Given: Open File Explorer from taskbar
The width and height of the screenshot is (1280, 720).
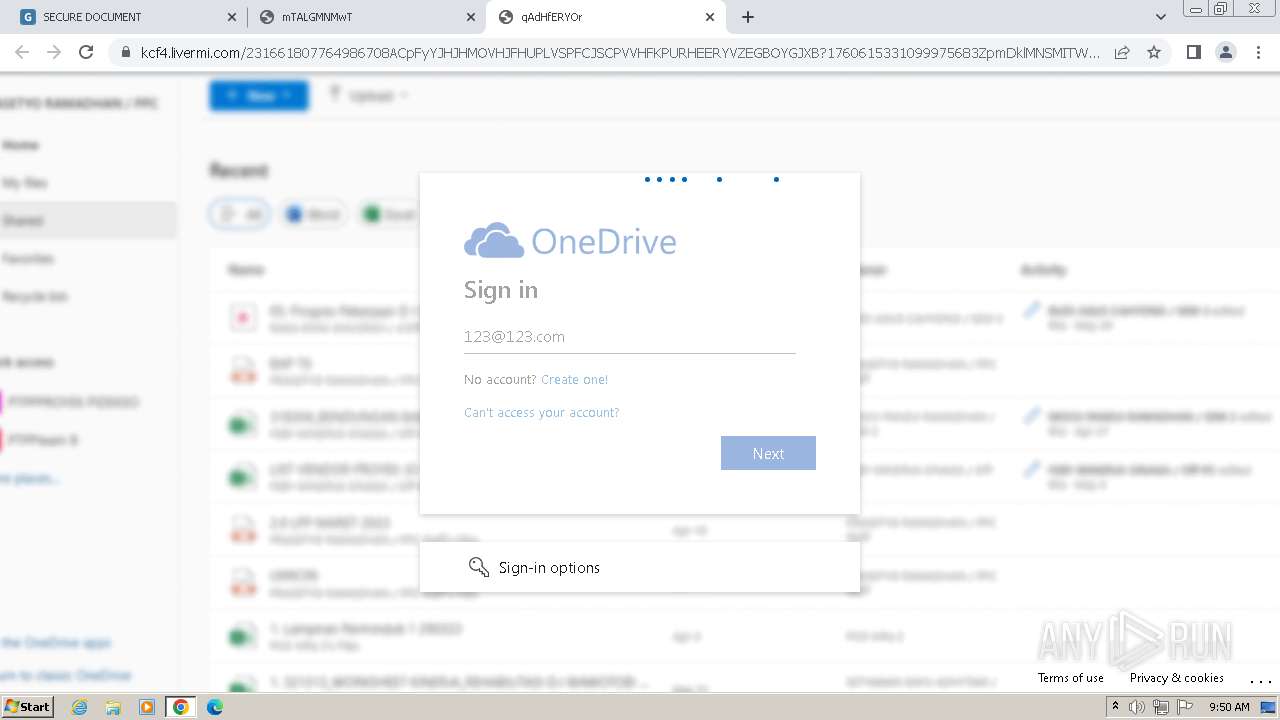Looking at the screenshot, I should [113, 707].
